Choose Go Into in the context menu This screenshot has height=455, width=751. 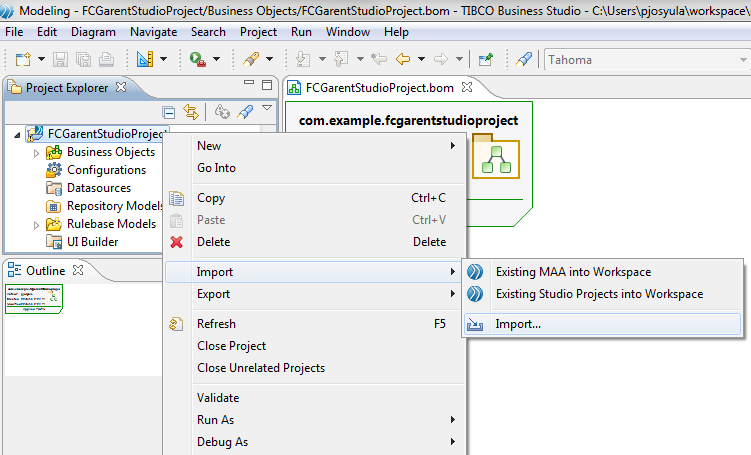pos(314,168)
